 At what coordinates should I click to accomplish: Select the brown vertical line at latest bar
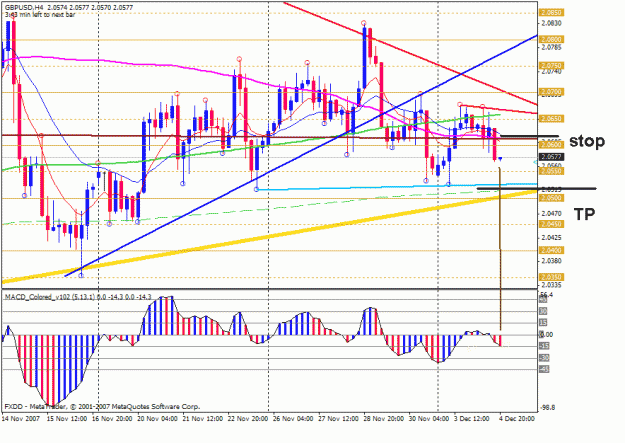point(500,249)
